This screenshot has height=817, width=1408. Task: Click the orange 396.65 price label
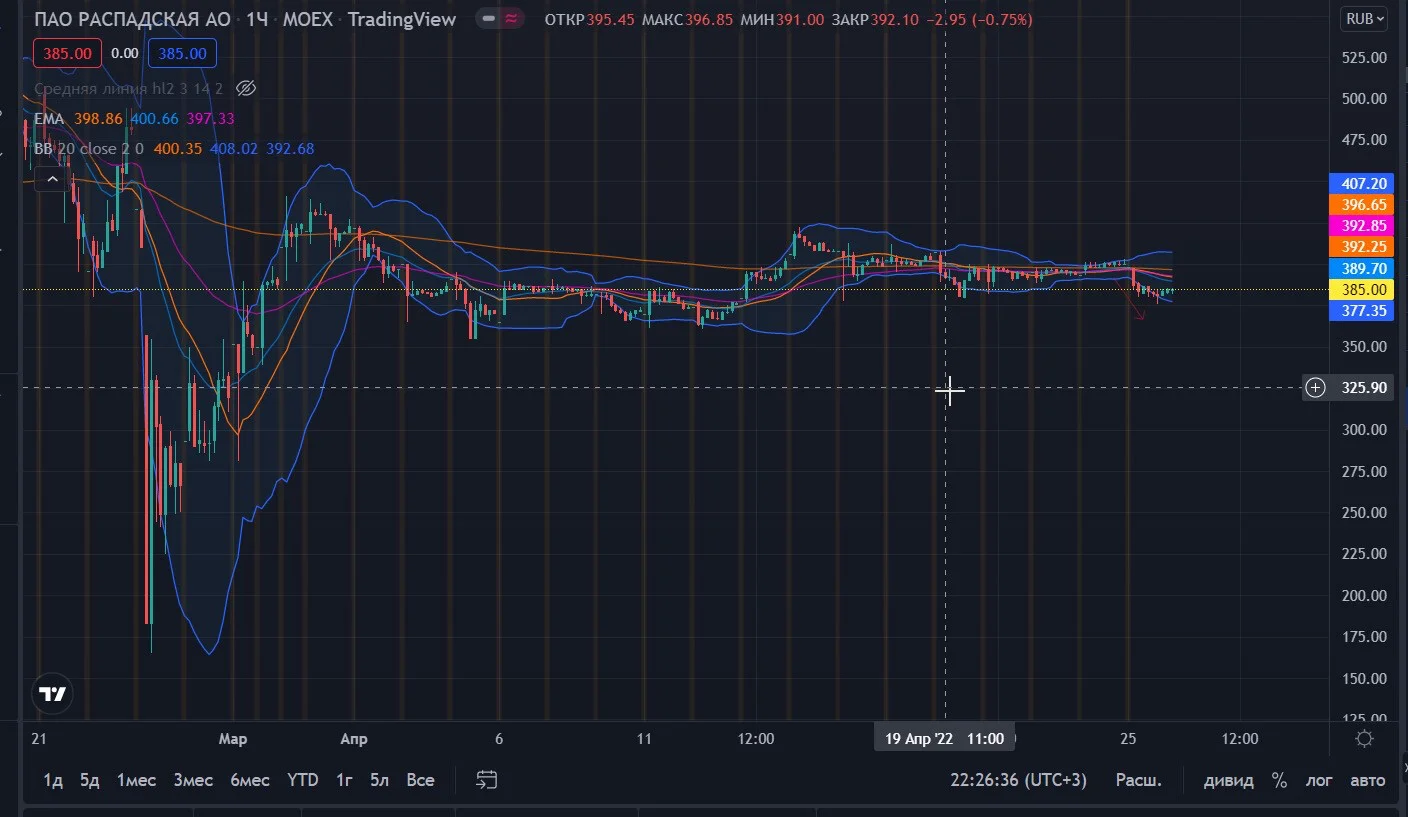pyautogui.click(x=1361, y=205)
